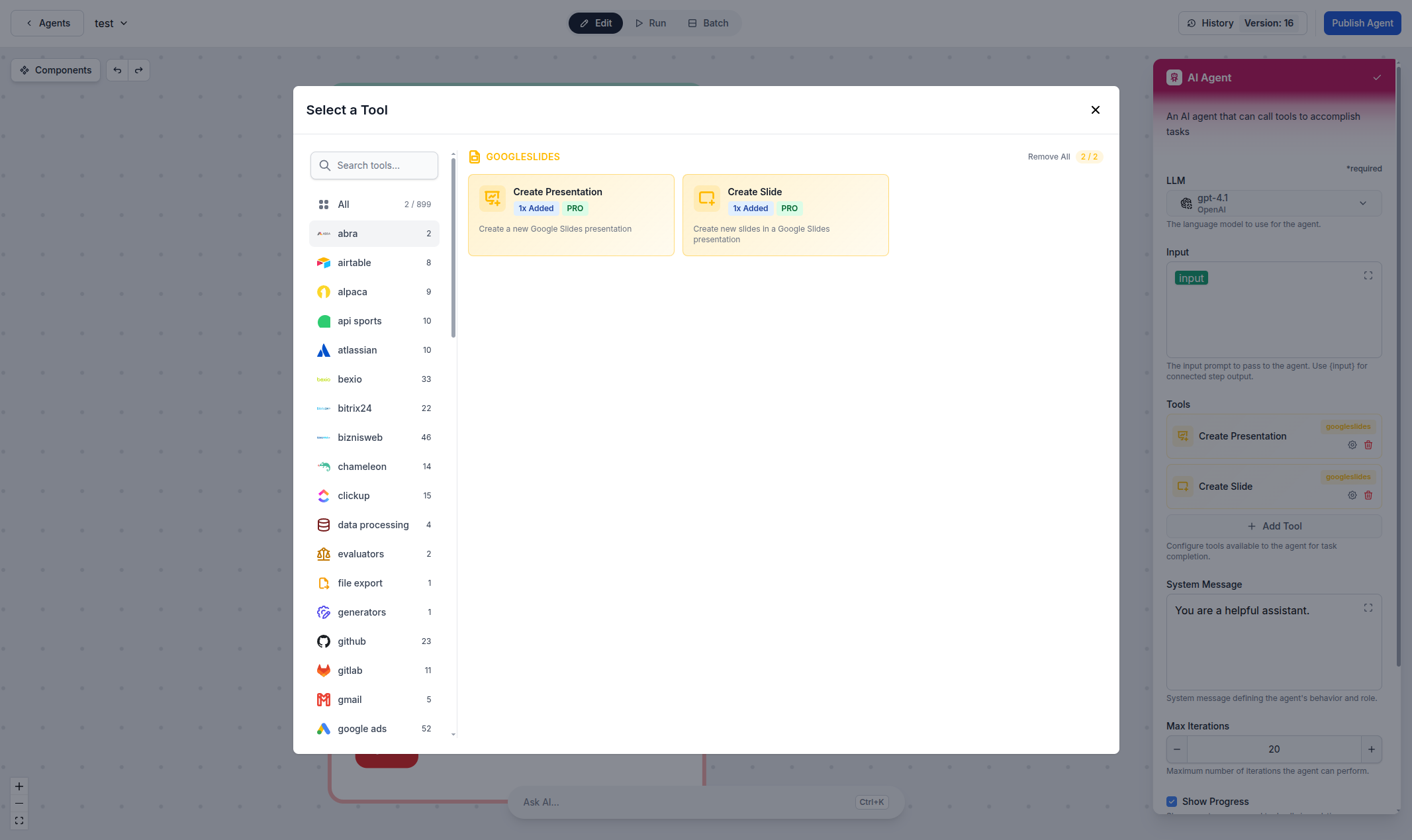Expand the Input field to fullscreen editor
This screenshot has width=1412, height=840.
pos(1368,276)
